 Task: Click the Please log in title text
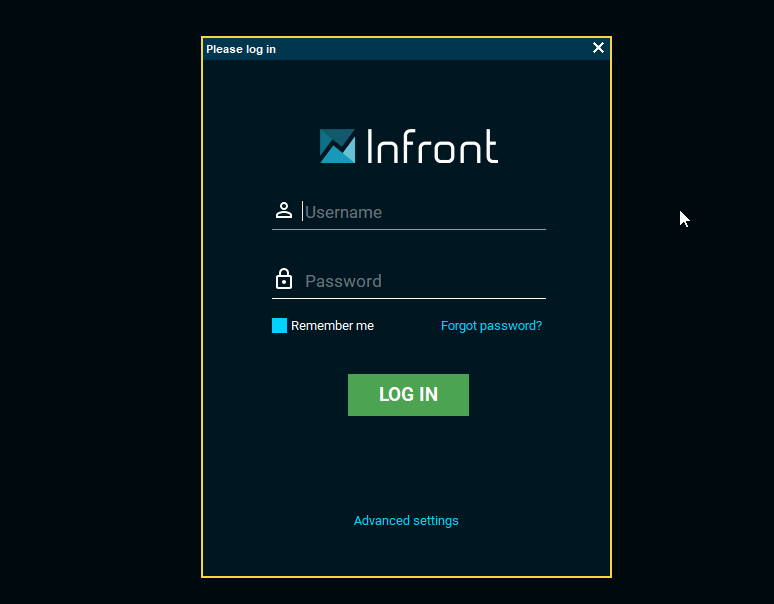pyautogui.click(x=241, y=49)
